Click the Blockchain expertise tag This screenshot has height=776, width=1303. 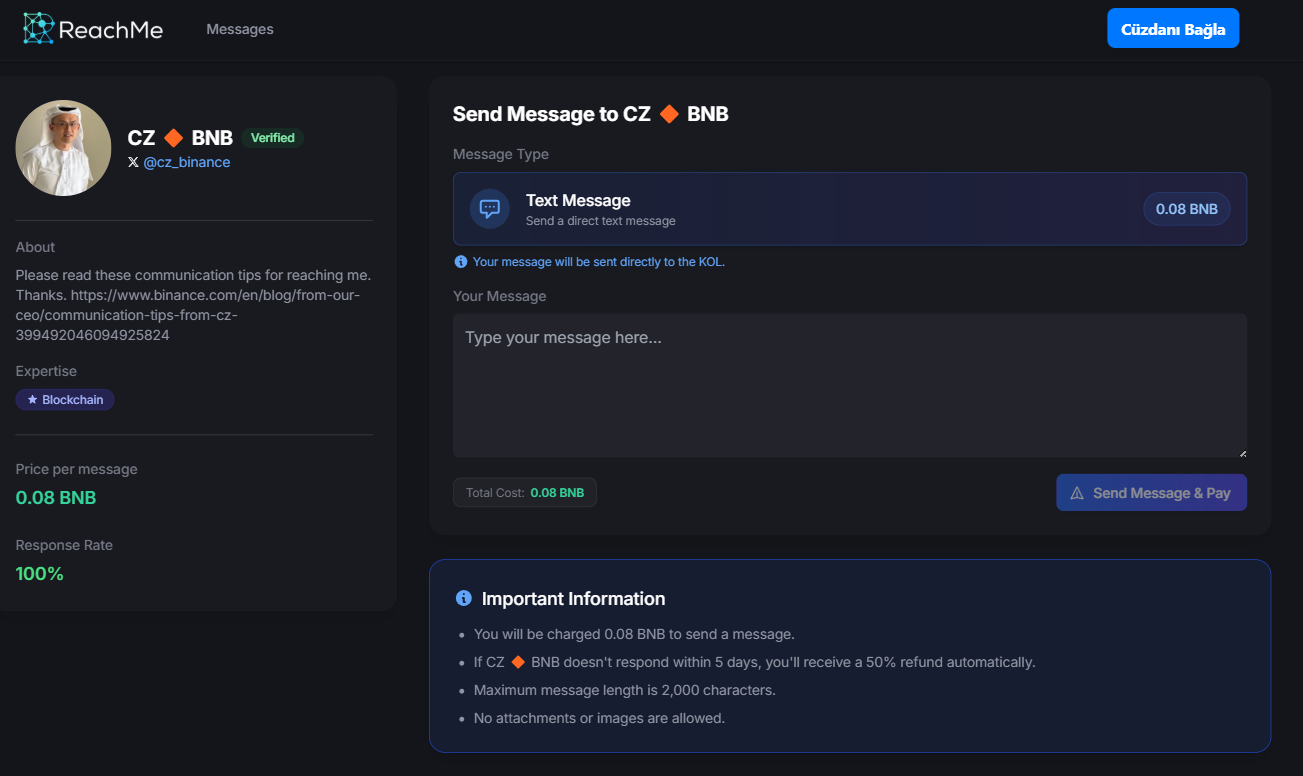(66, 400)
